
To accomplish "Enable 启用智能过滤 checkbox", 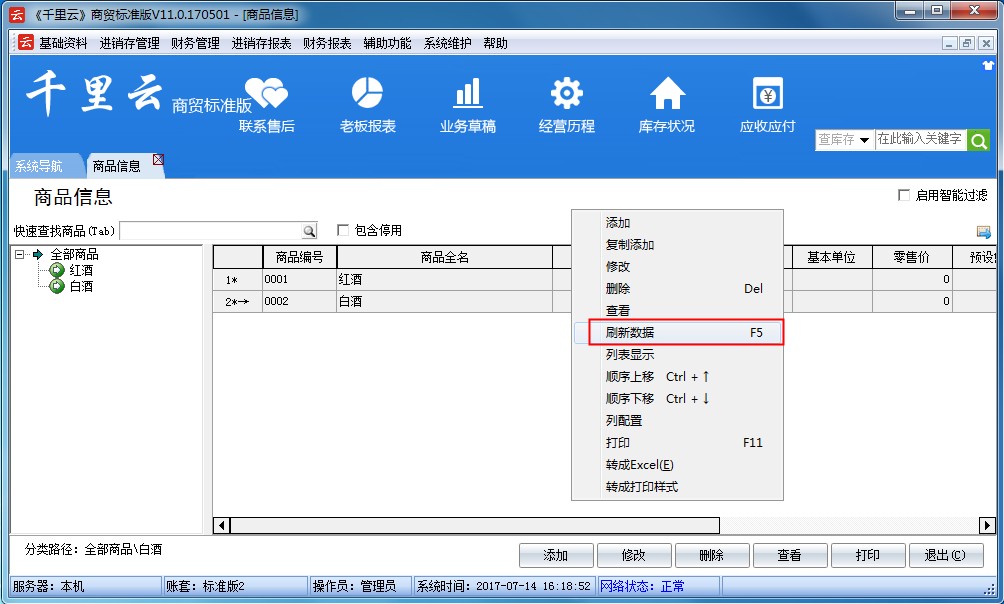I will (904, 196).
